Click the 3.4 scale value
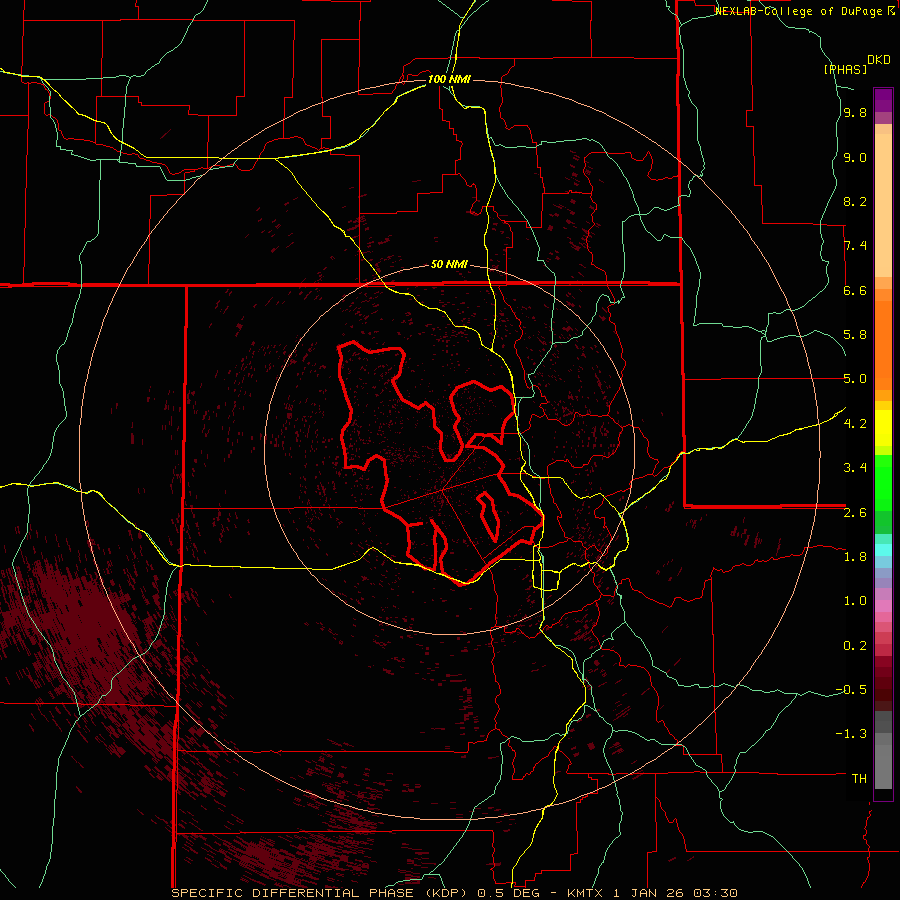This screenshot has width=900, height=900. point(855,468)
